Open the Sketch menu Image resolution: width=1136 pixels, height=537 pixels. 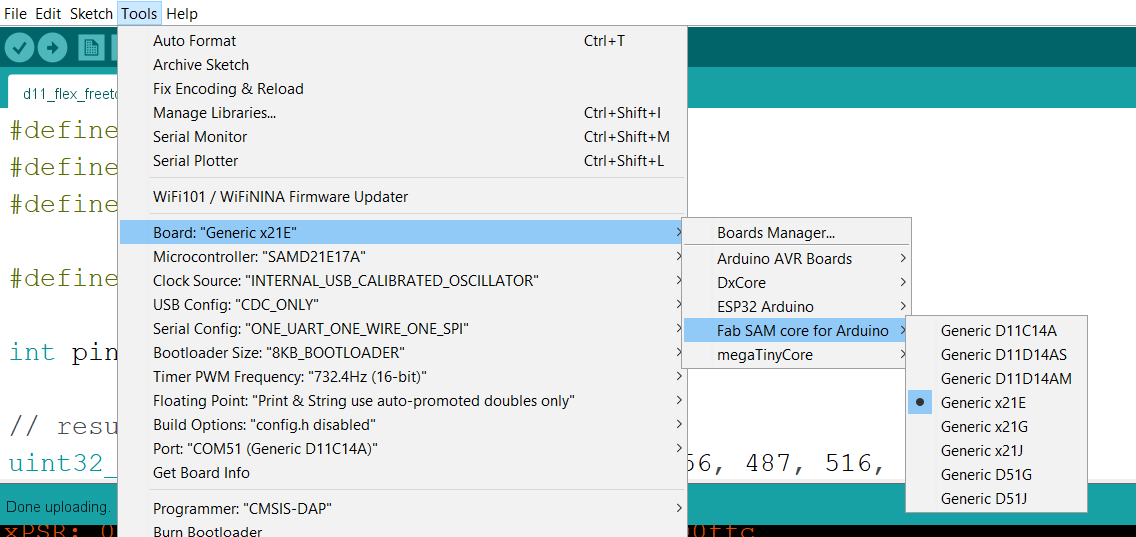91,13
